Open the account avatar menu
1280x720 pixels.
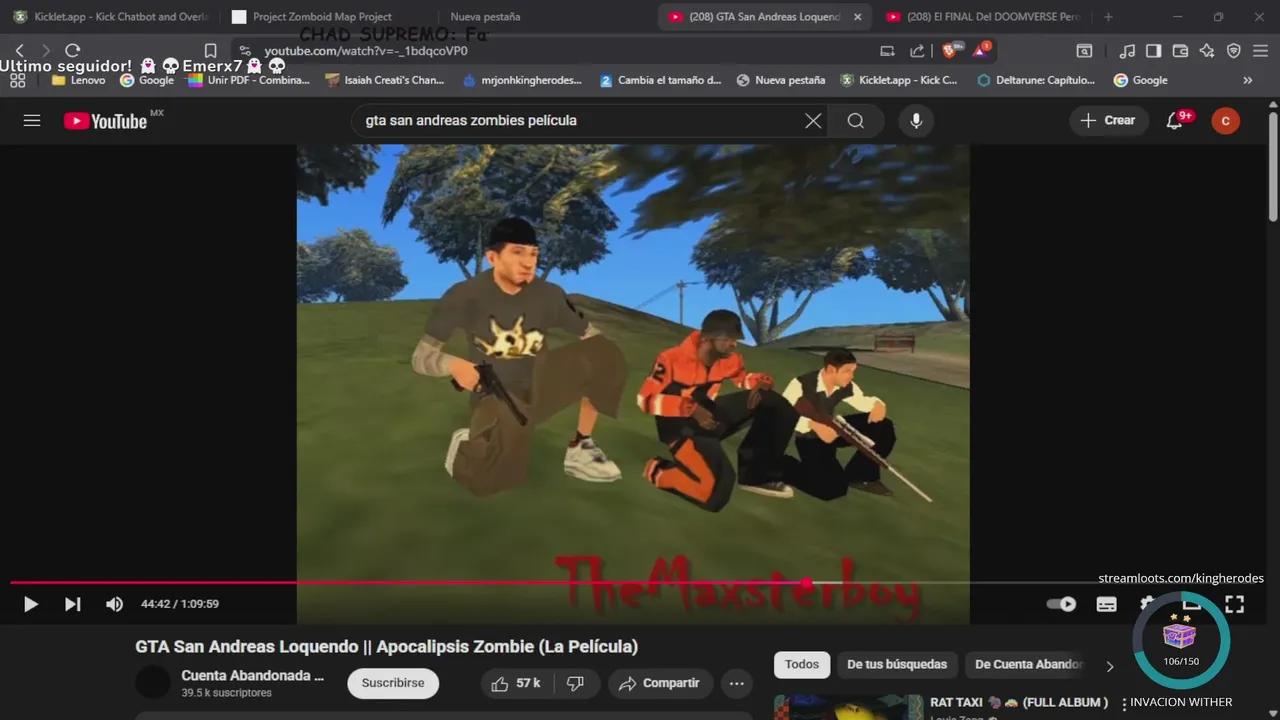tap(1225, 121)
